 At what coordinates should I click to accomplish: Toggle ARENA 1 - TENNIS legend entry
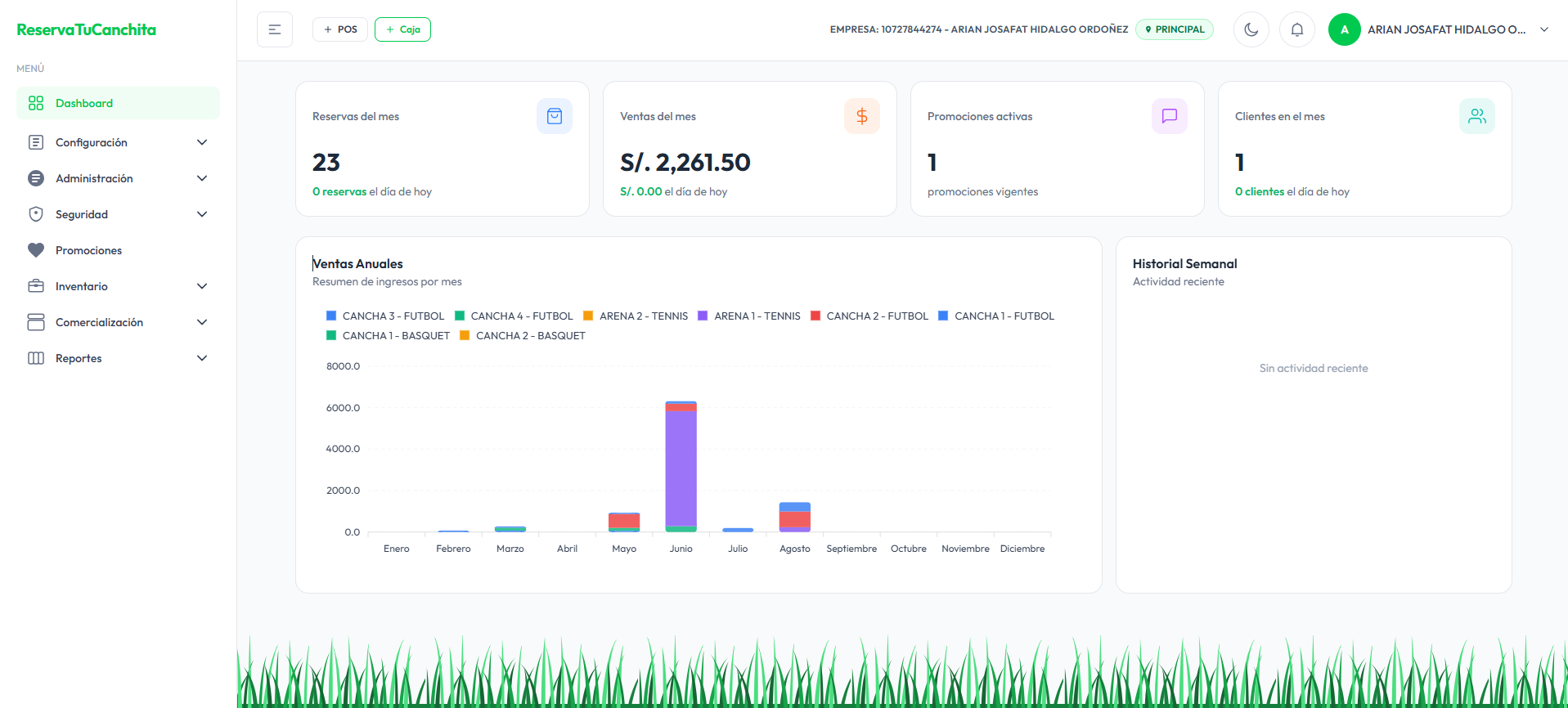[x=749, y=316]
